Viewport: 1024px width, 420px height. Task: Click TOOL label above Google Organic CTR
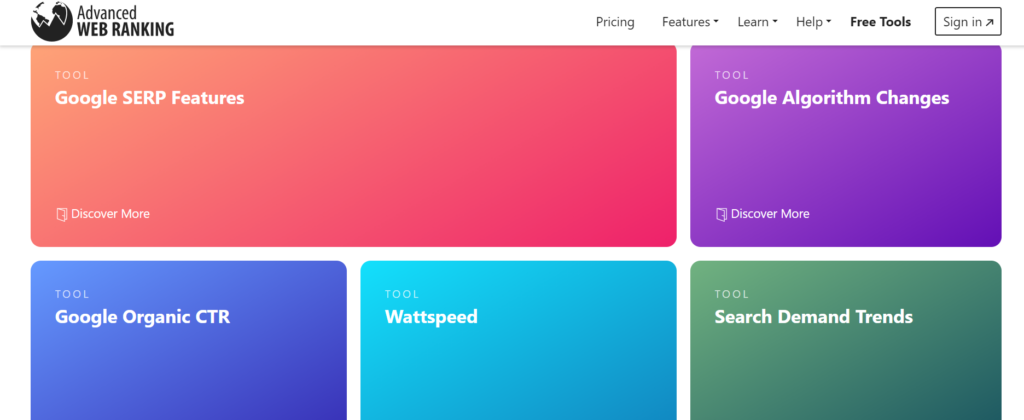[x=72, y=294]
